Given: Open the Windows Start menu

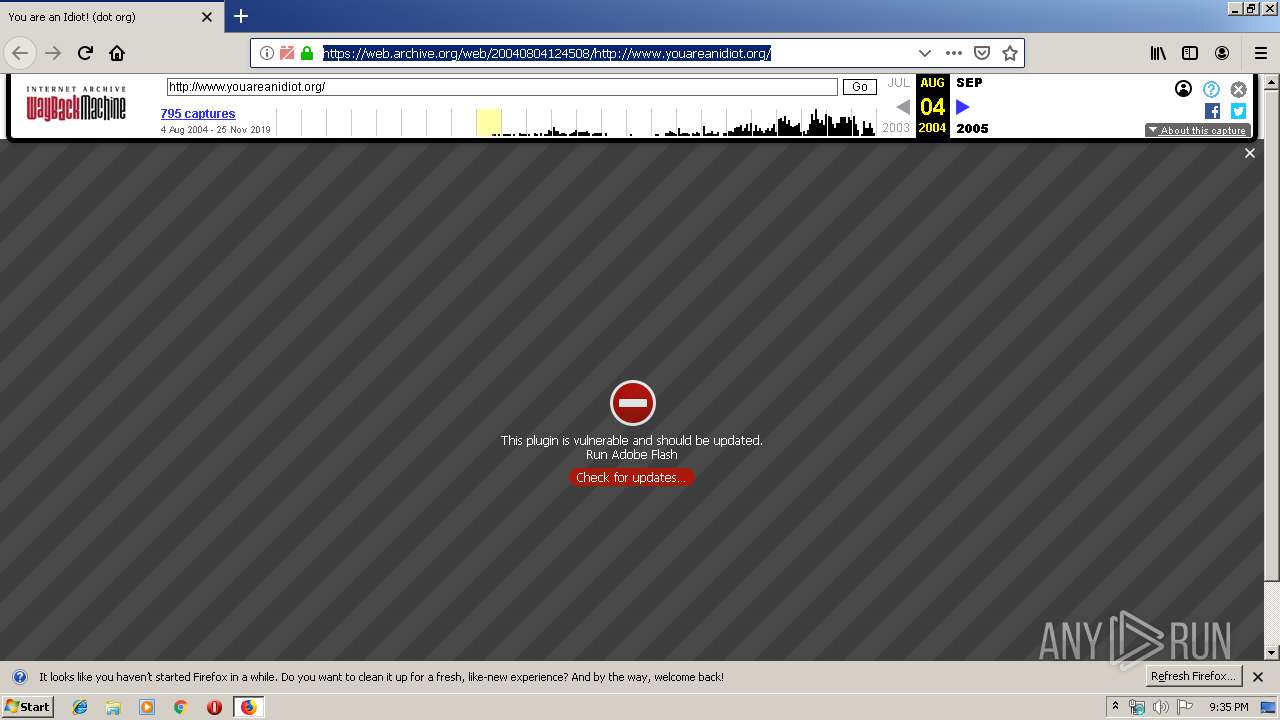Looking at the screenshot, I should (x=27, y=706).
